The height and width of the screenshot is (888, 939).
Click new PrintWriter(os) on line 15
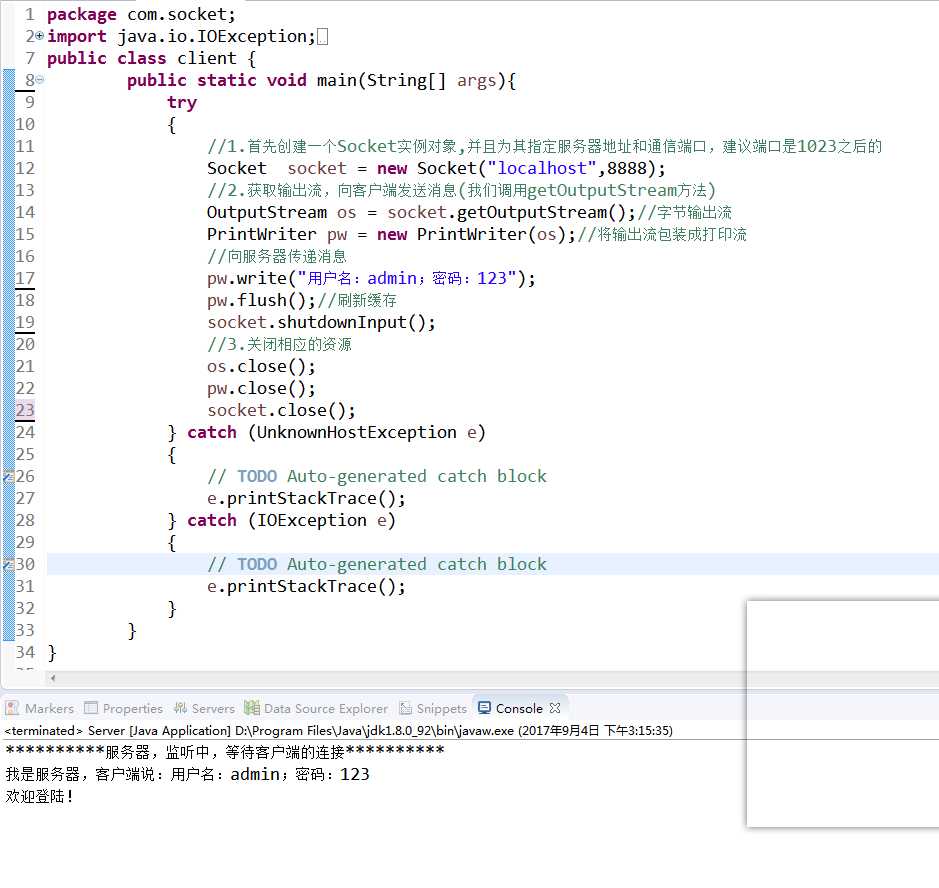point(471,235)
